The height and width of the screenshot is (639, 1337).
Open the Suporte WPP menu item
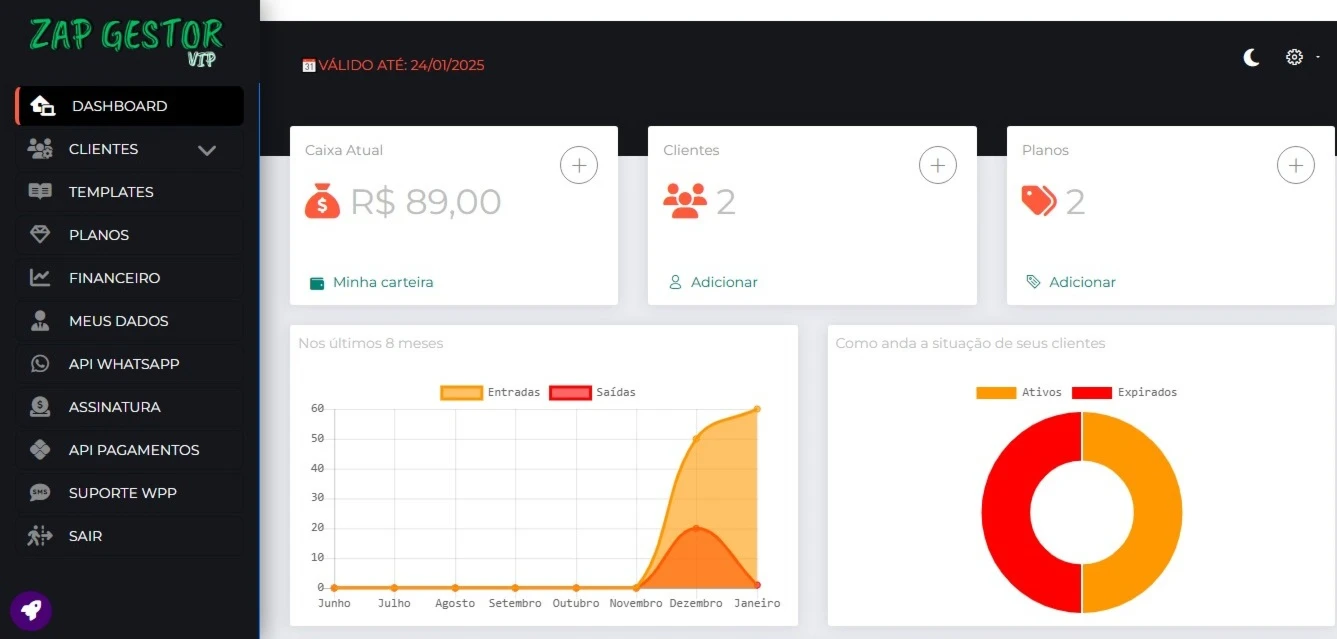[129, 493]
